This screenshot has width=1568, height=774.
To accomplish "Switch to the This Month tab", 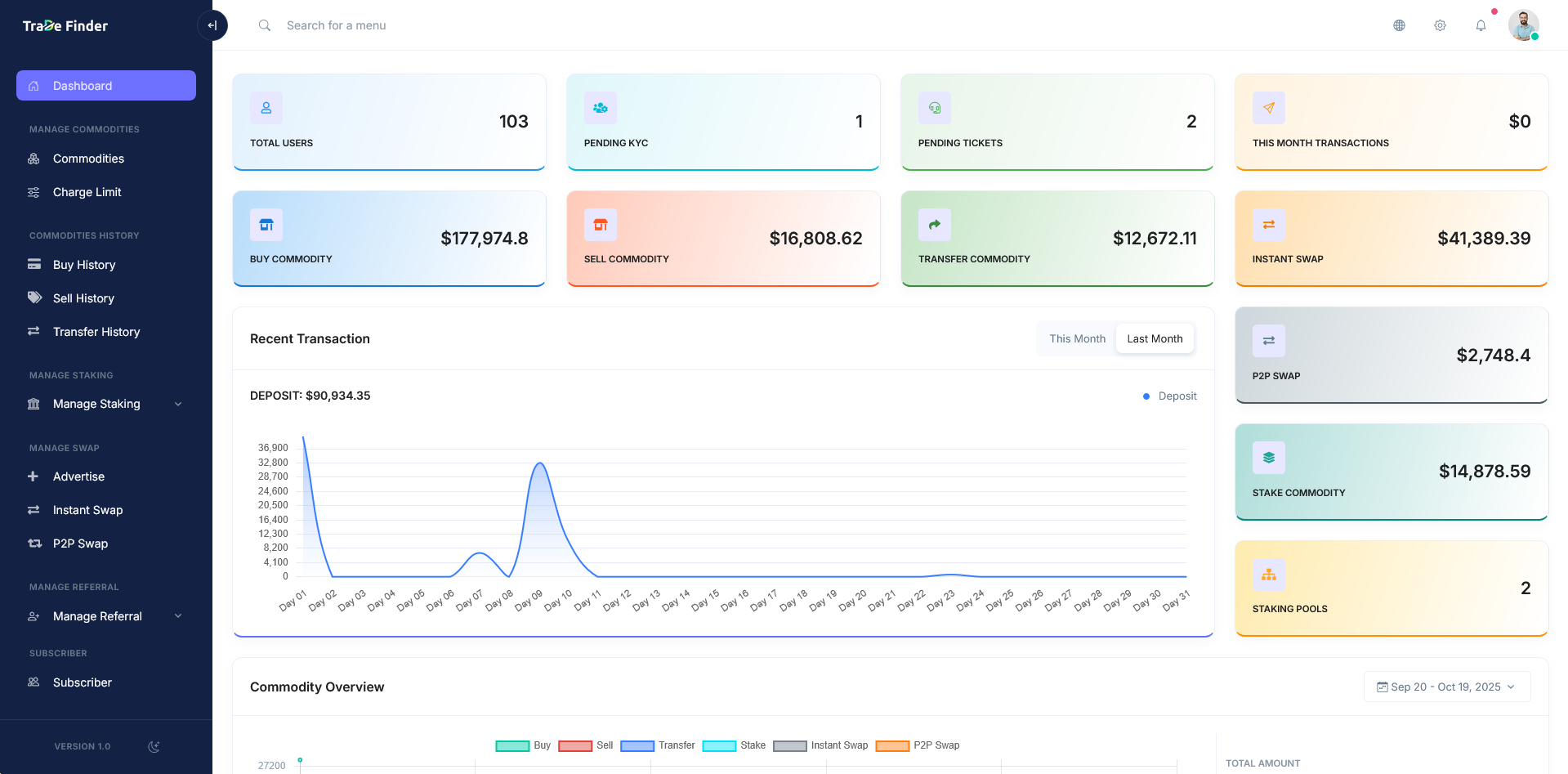I will pyautogui.click(x=1077, y=338).
